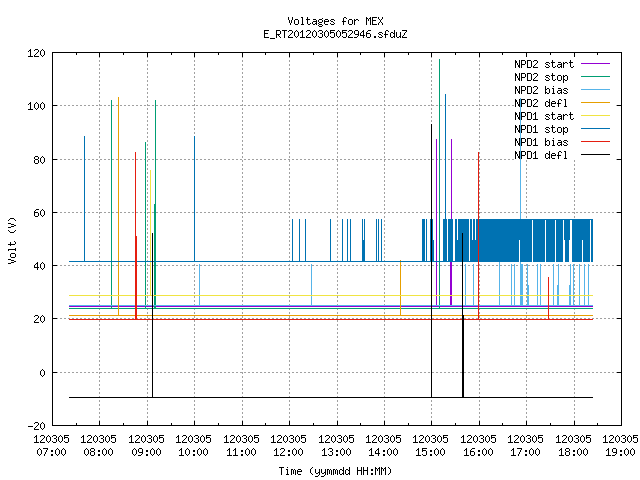Click the 'NPD1 start' legend label
This screenshot has height=480, width=640.
[544, 116]
